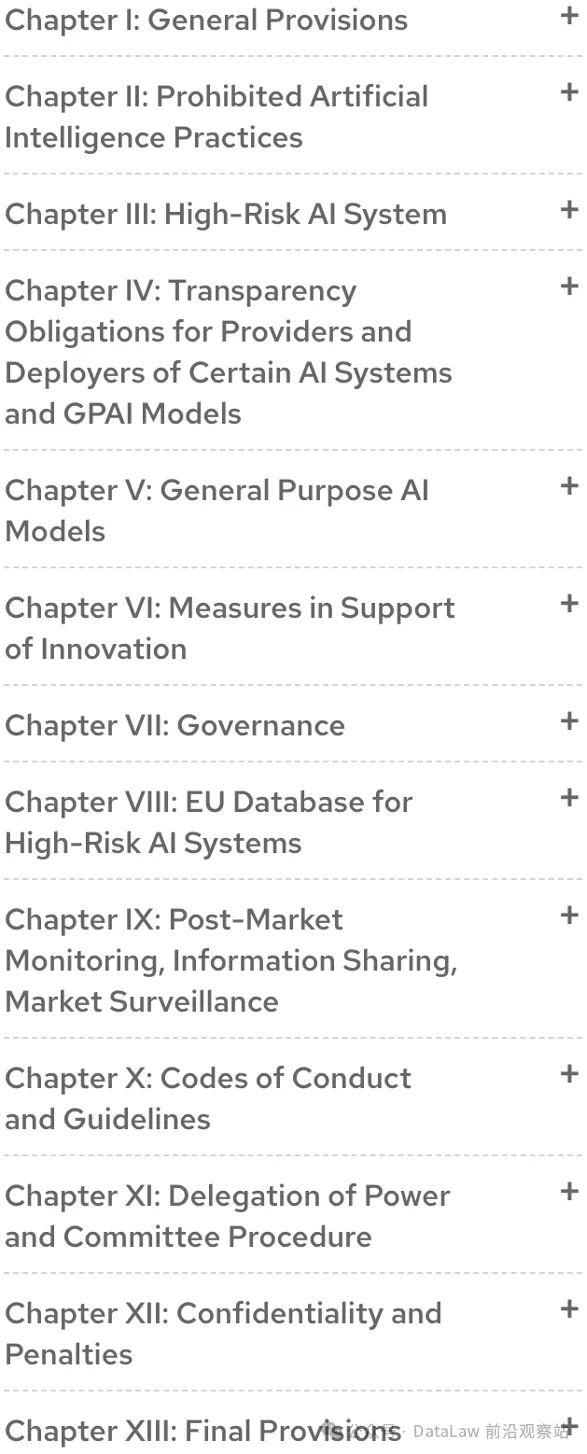
Task: Expand Chapter II using its plus icon
Action: (x=569, y=92)
